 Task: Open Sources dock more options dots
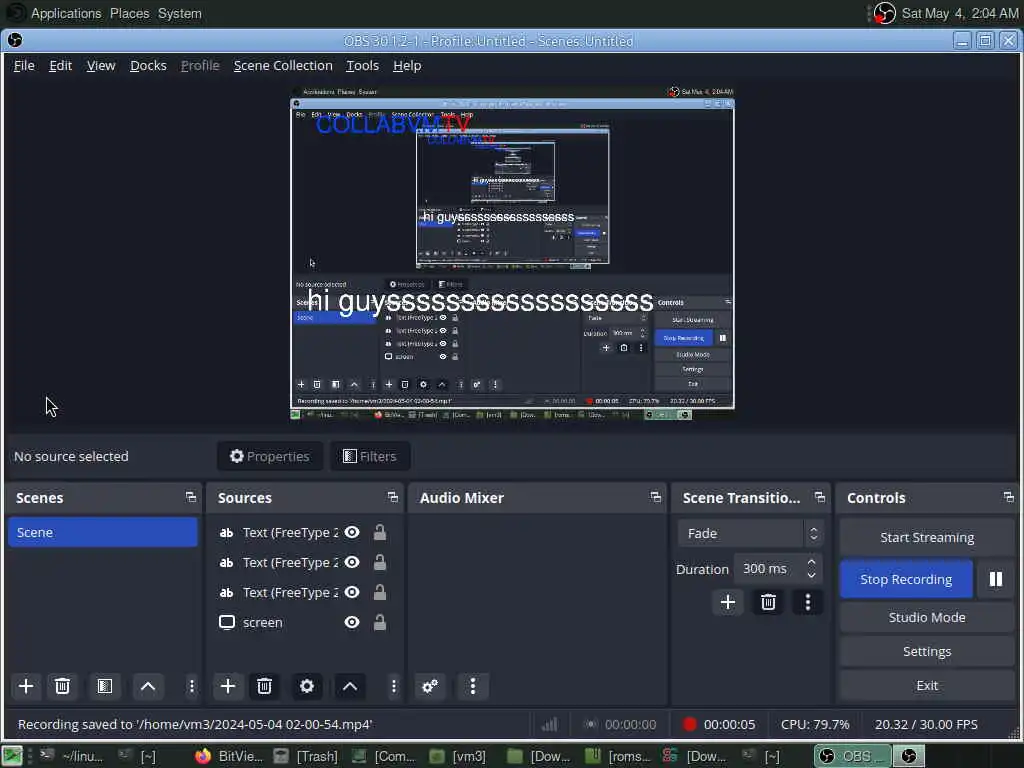[393, 686]
